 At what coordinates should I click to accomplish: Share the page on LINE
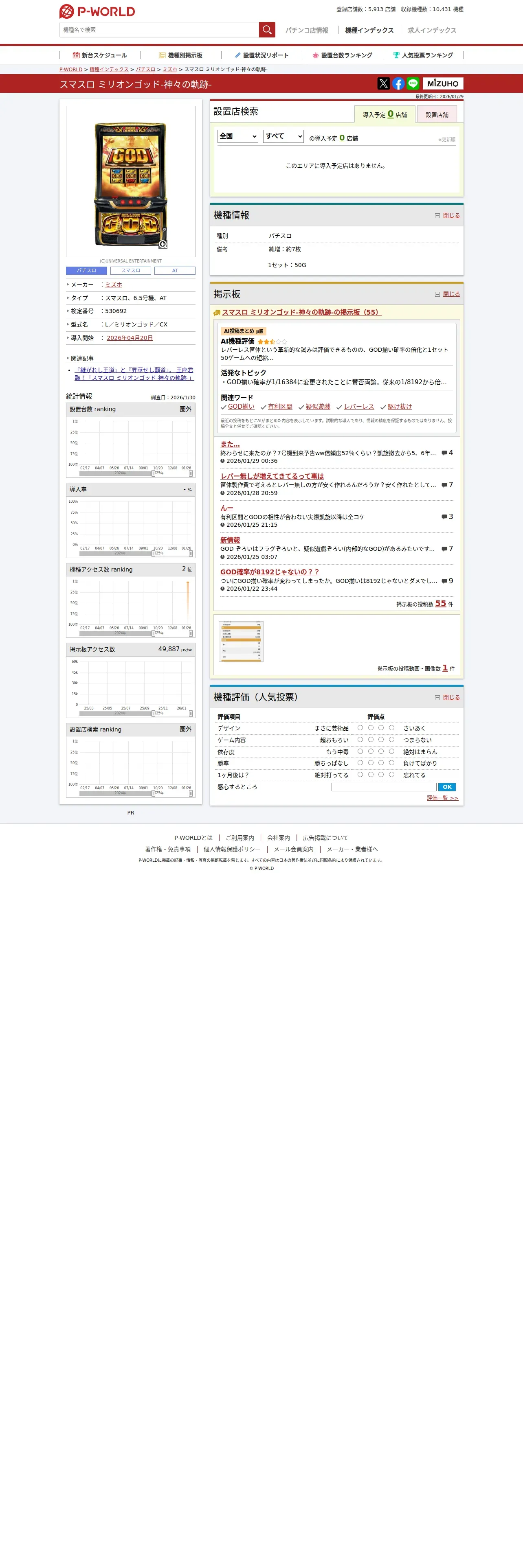click(x=413, y=83)
